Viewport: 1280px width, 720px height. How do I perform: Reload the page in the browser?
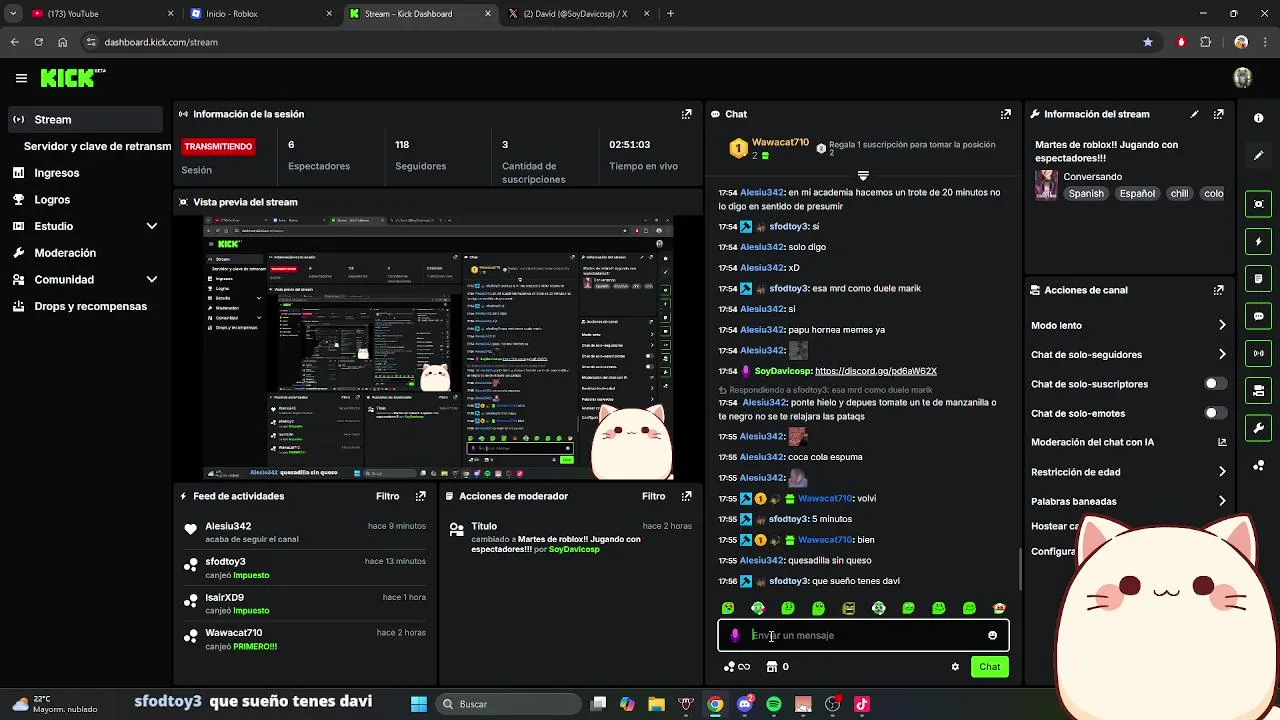pos(38,42)
